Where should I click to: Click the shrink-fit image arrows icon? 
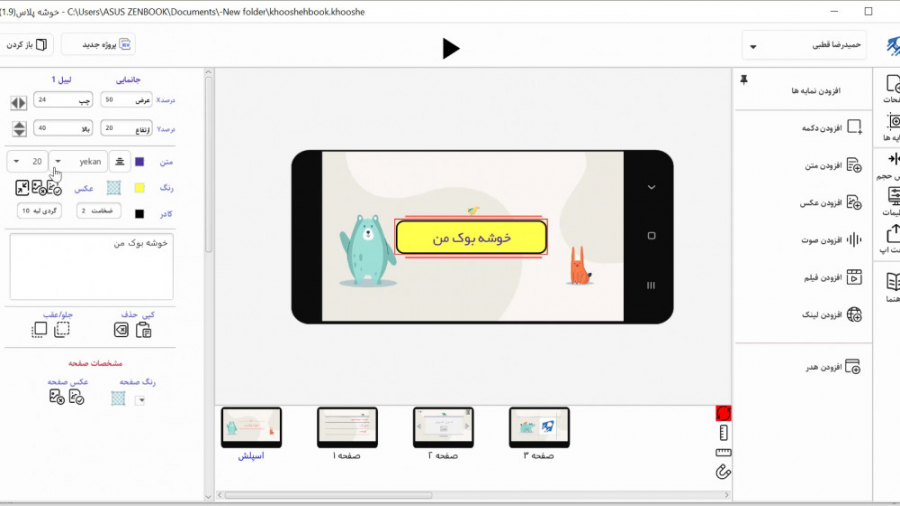tap(22, 188)
